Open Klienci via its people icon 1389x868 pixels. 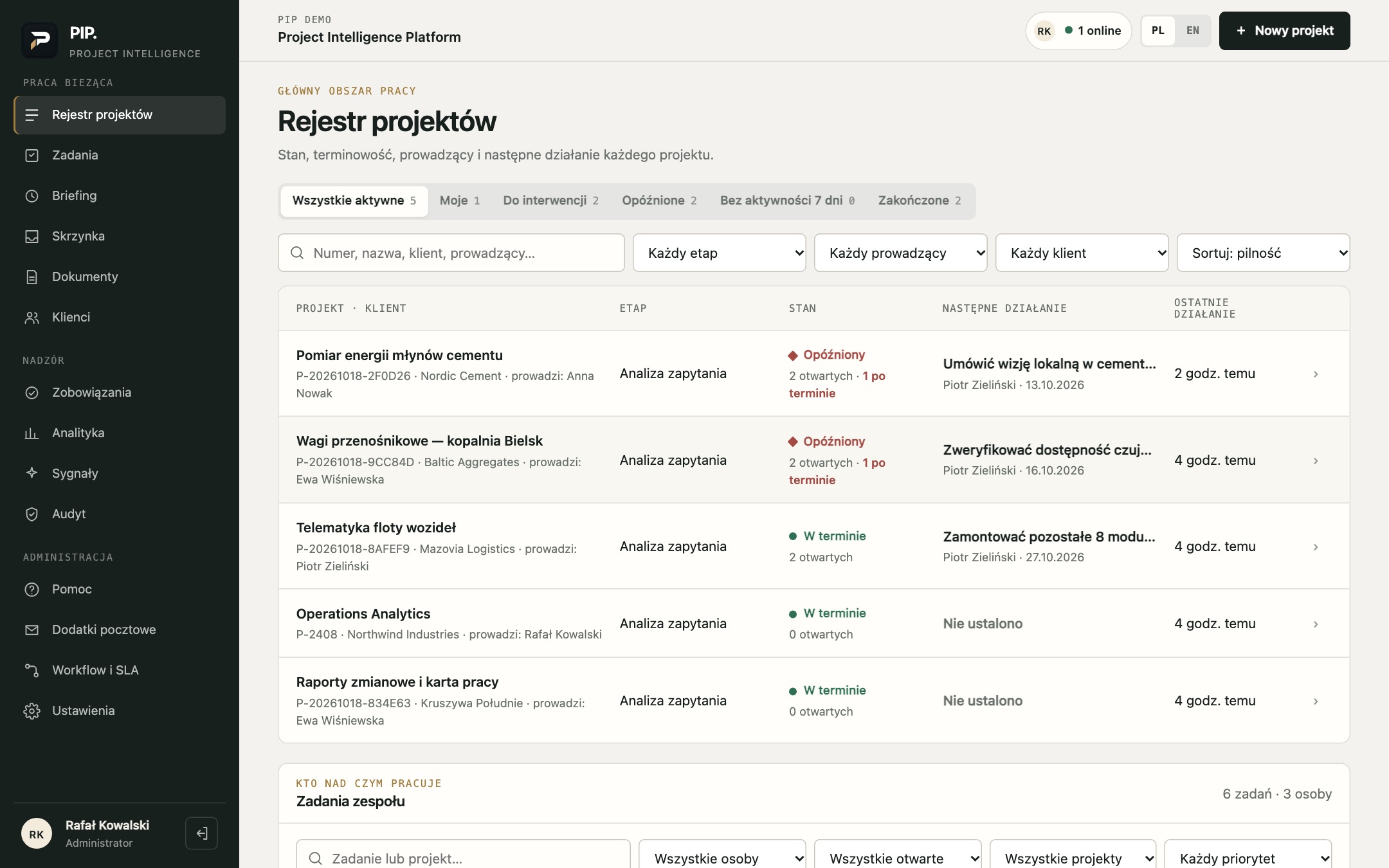pos(32,318)
